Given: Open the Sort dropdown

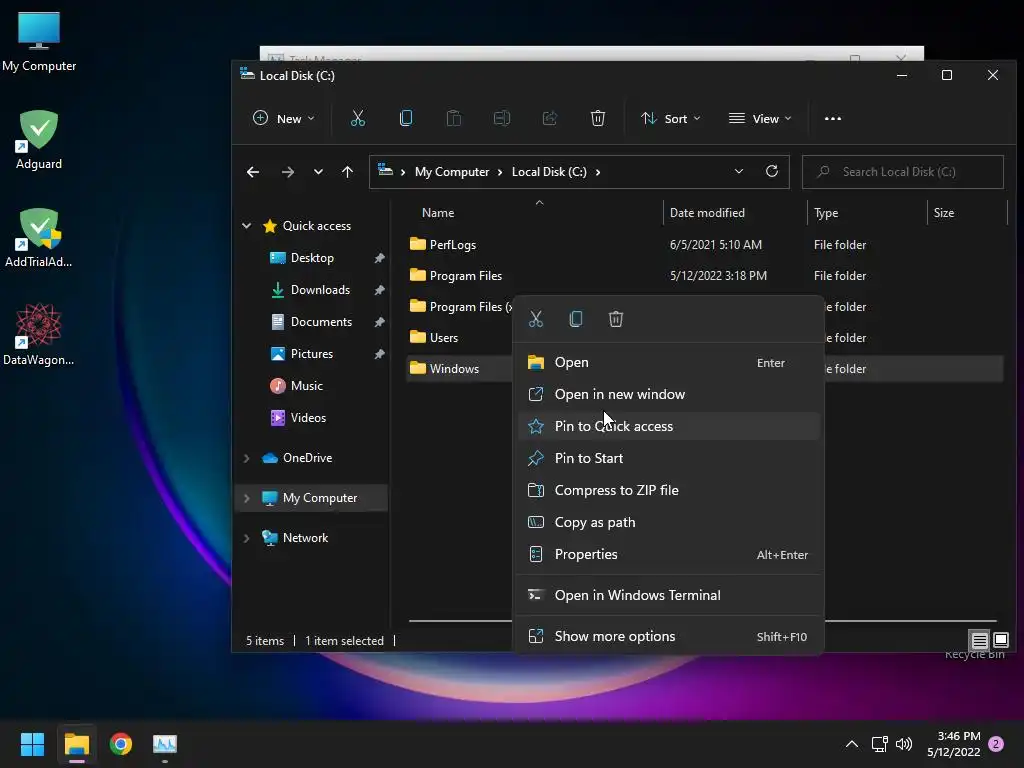Looking at the screenshot, I should (671, 118).
